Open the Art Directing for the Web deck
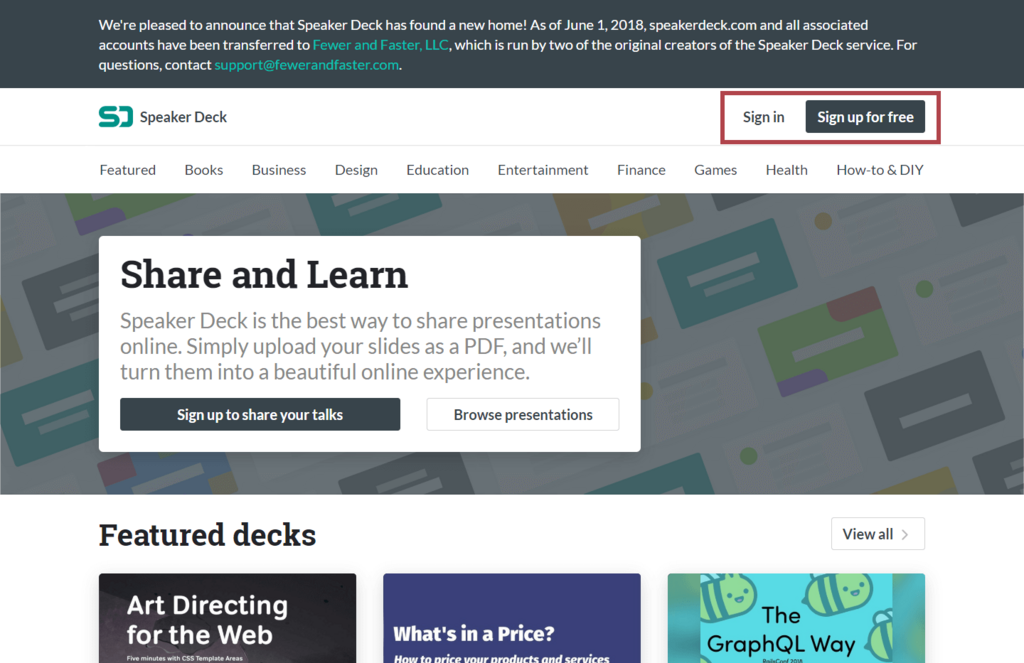This screenshot has width=1024, height=663. [227, 618]
